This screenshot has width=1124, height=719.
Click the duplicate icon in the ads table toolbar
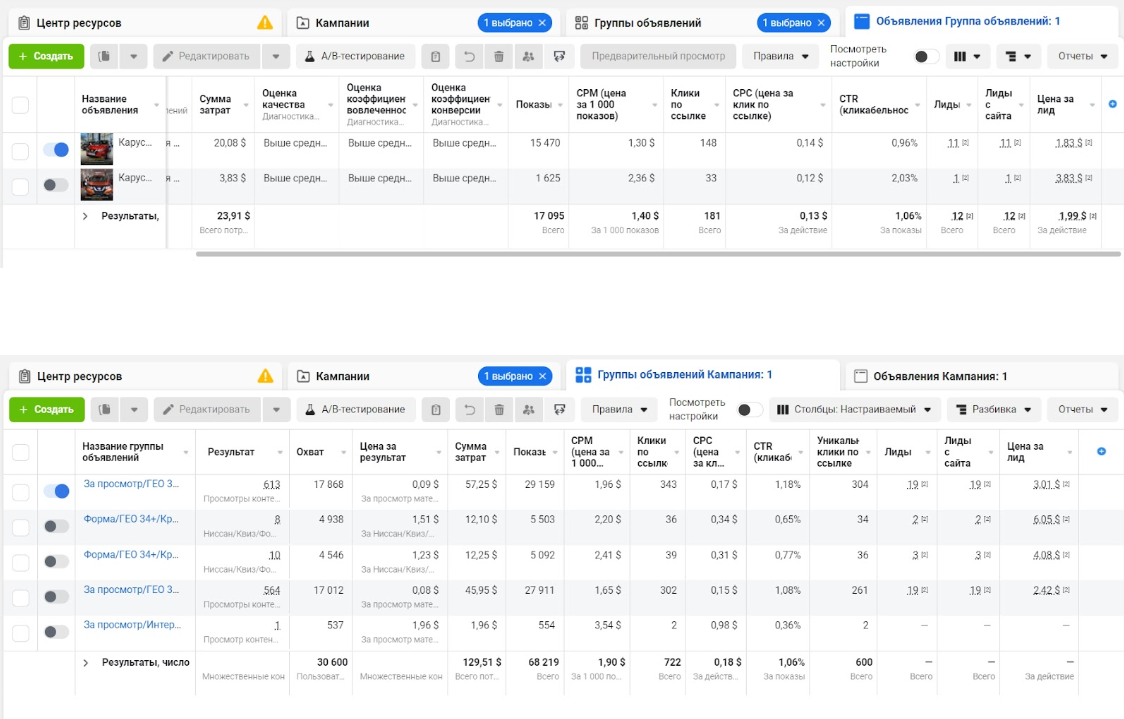[104, 56]
